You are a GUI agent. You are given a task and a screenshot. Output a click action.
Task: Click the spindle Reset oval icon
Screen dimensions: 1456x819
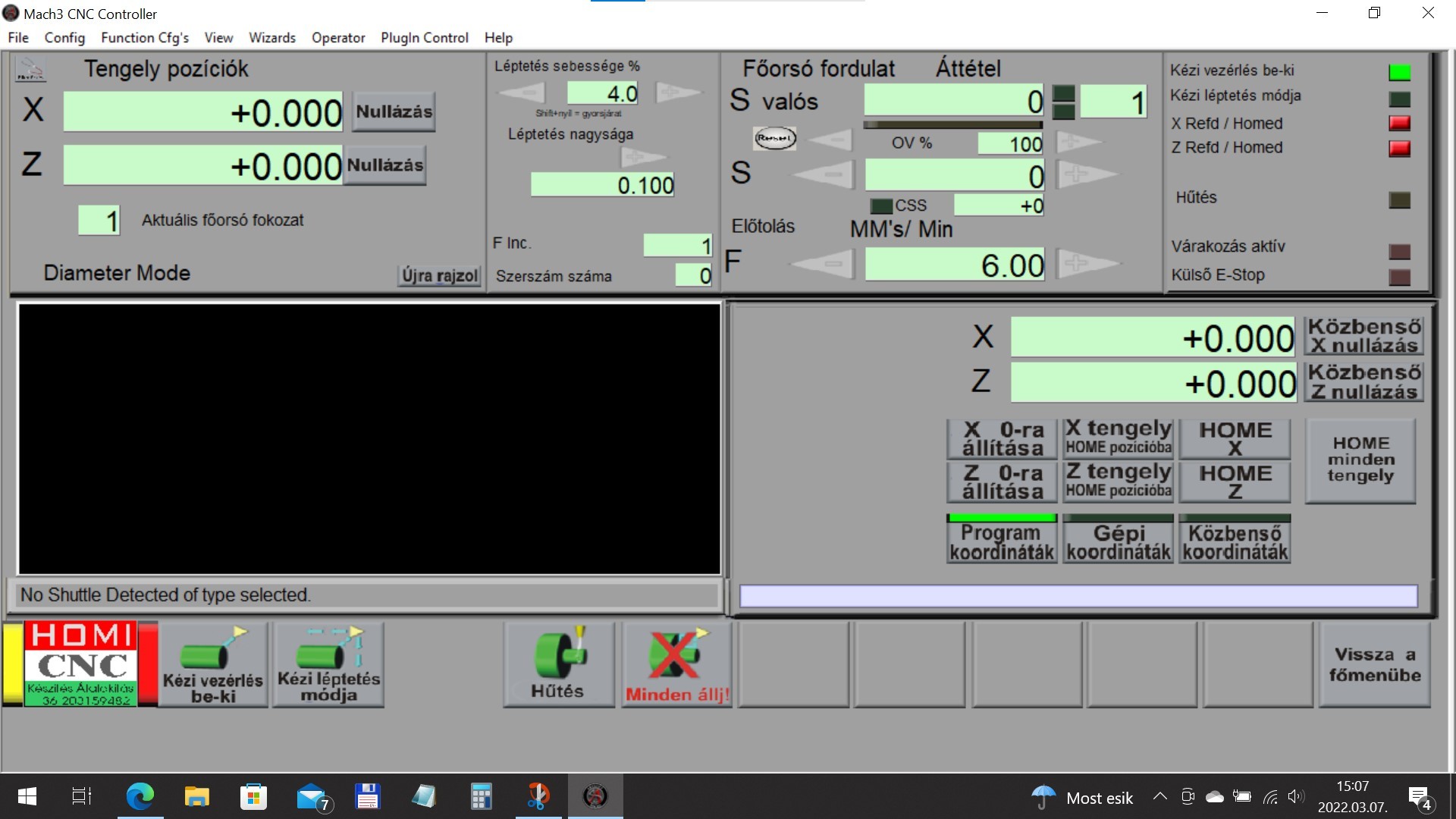click(x=774, y=138)
